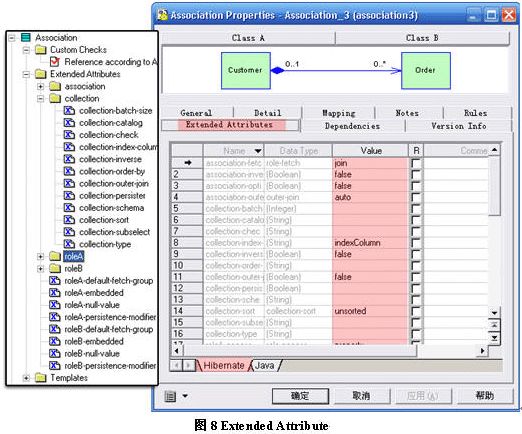Collapse the collection folder node

pyautogui.click(x=41, y=99)
